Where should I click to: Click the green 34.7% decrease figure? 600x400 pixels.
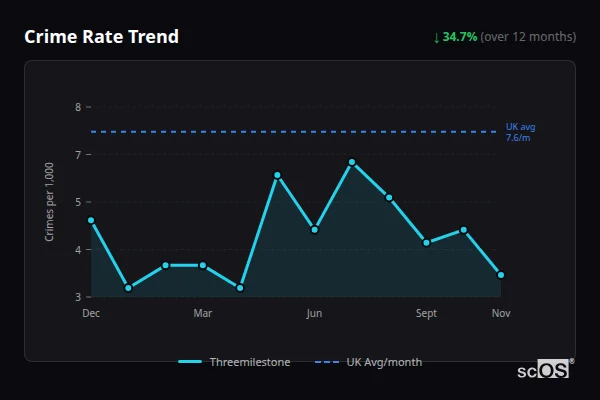point(460,37)
